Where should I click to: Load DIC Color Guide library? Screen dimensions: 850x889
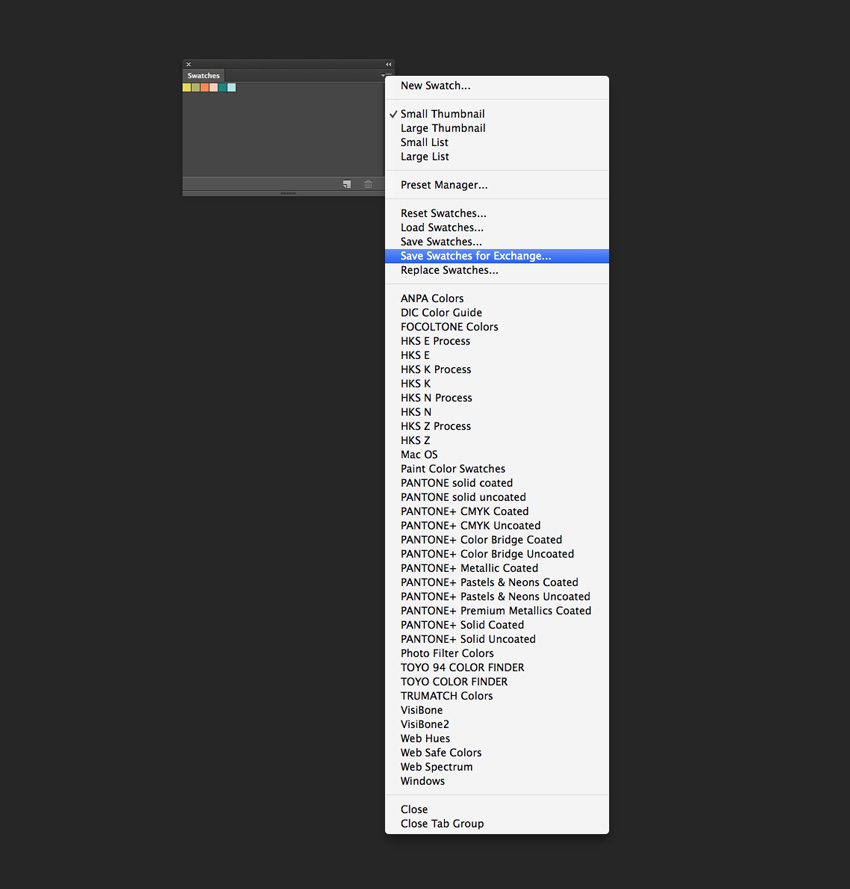tap(497, 312)
